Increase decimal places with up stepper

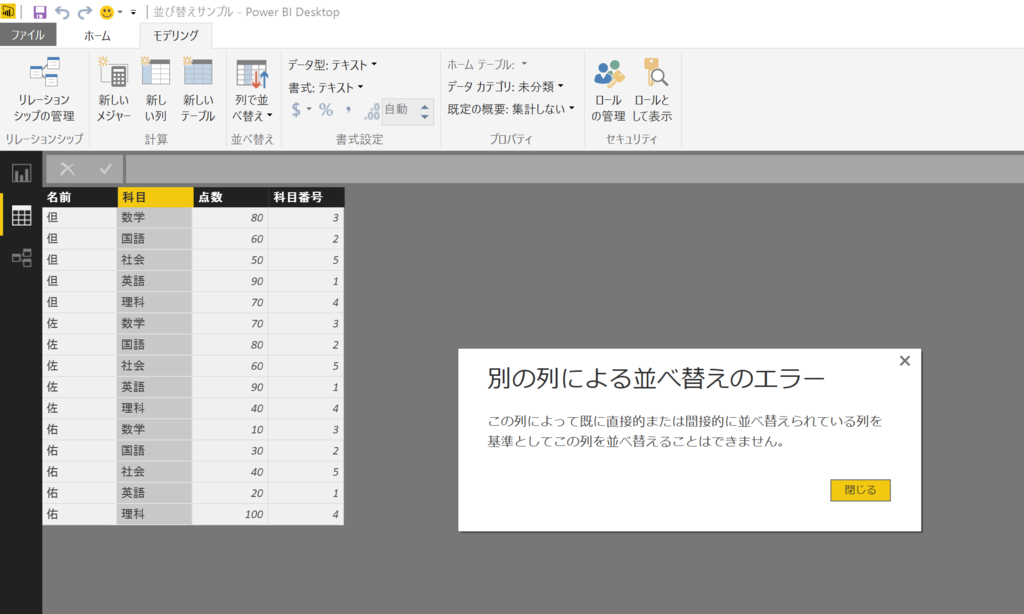(424, 105)
